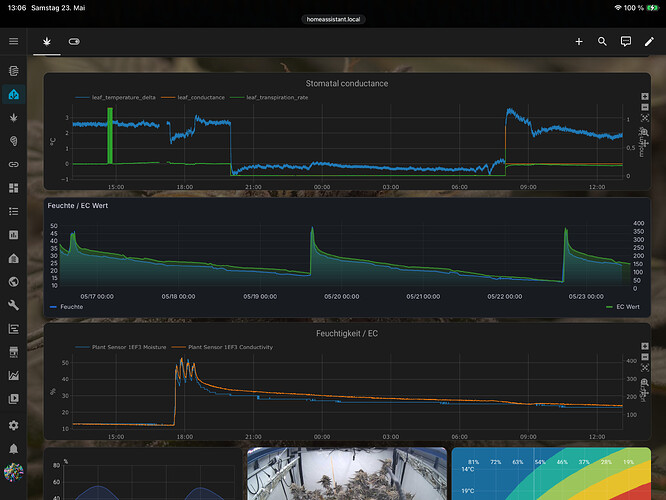
Task: Click the plus add button in header
Action: tap(579, 41)
